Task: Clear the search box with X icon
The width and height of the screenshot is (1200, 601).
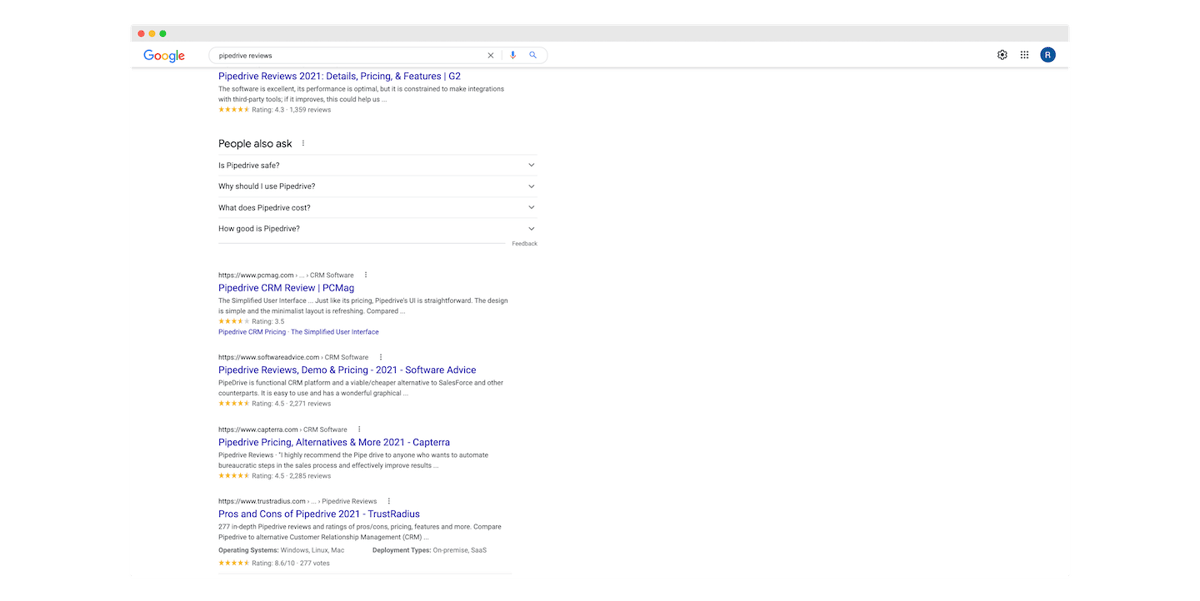Action: pyautogui.click(x=490, y=55)
